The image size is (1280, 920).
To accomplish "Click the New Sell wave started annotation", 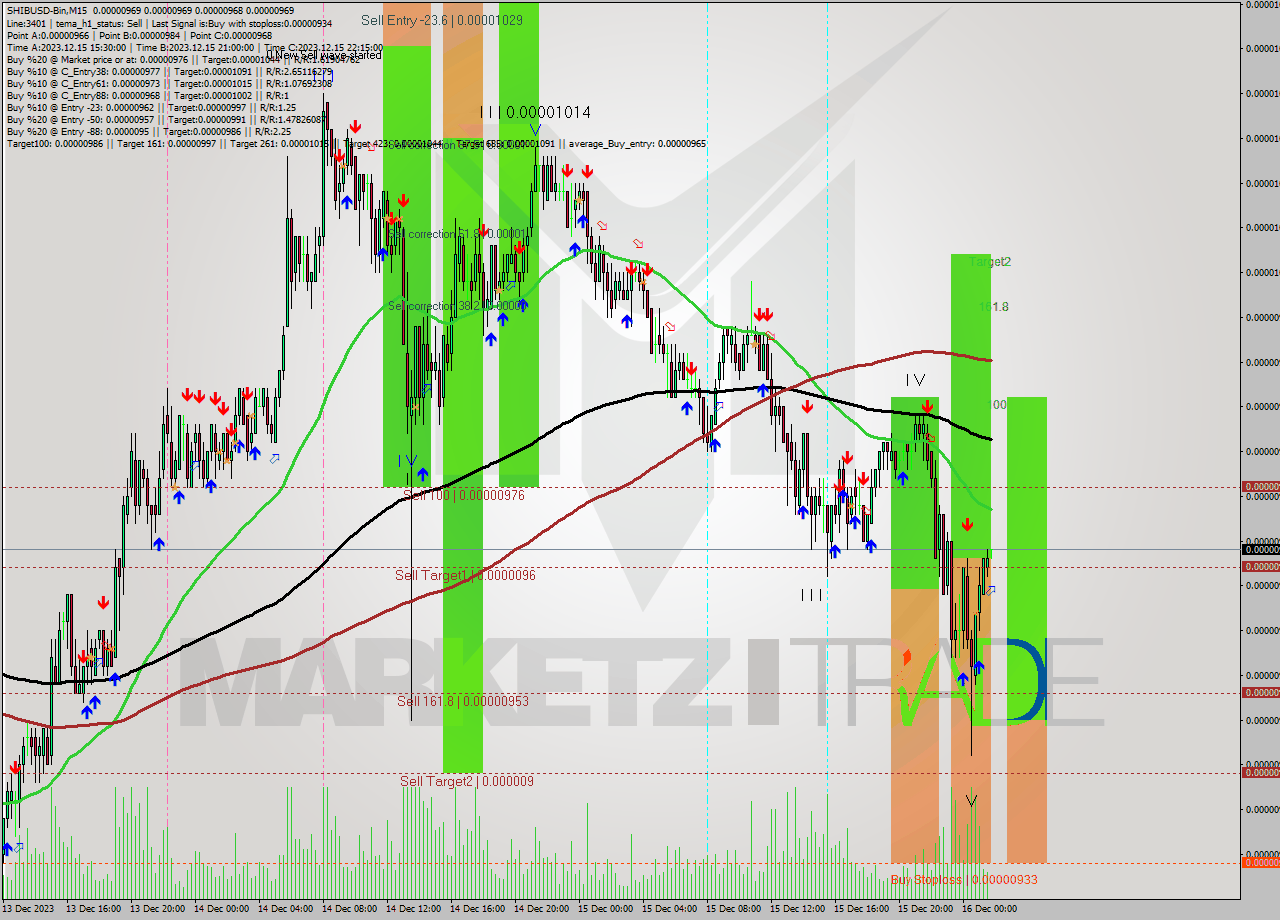I will 327,56.
